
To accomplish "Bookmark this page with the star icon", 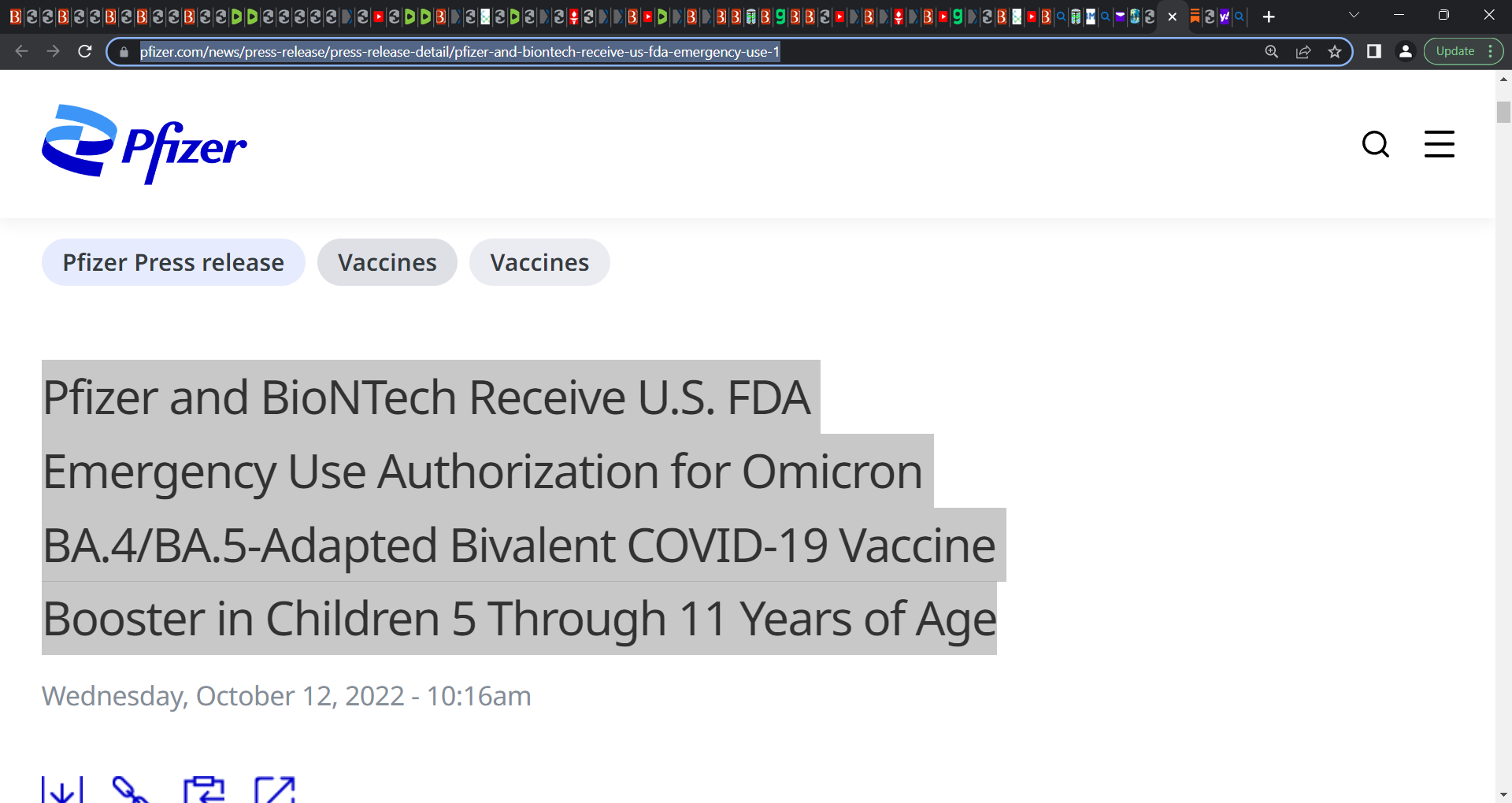I will pyautogui.click(x=1335, y=52).
